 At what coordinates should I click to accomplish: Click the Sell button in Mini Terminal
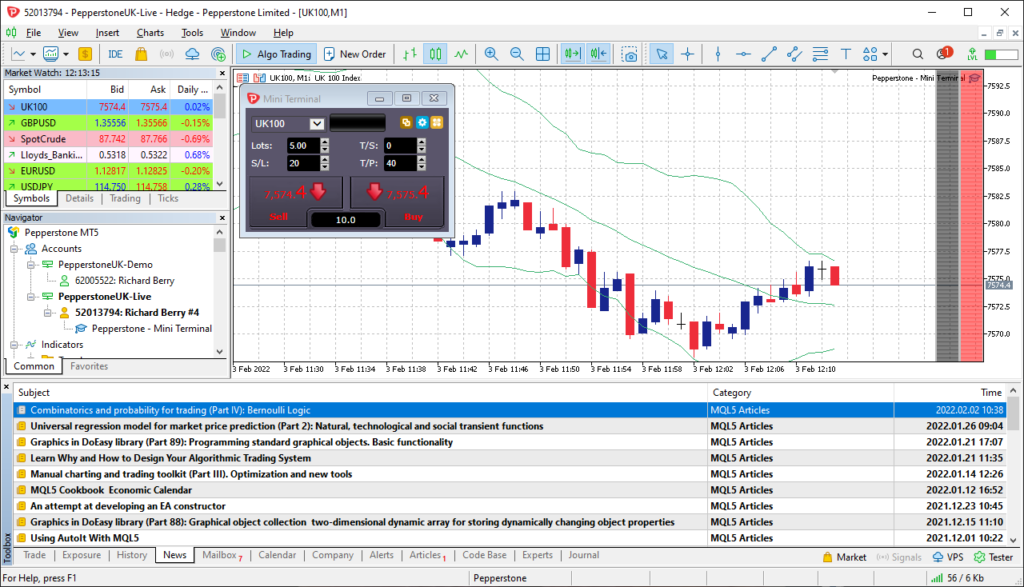279,215
